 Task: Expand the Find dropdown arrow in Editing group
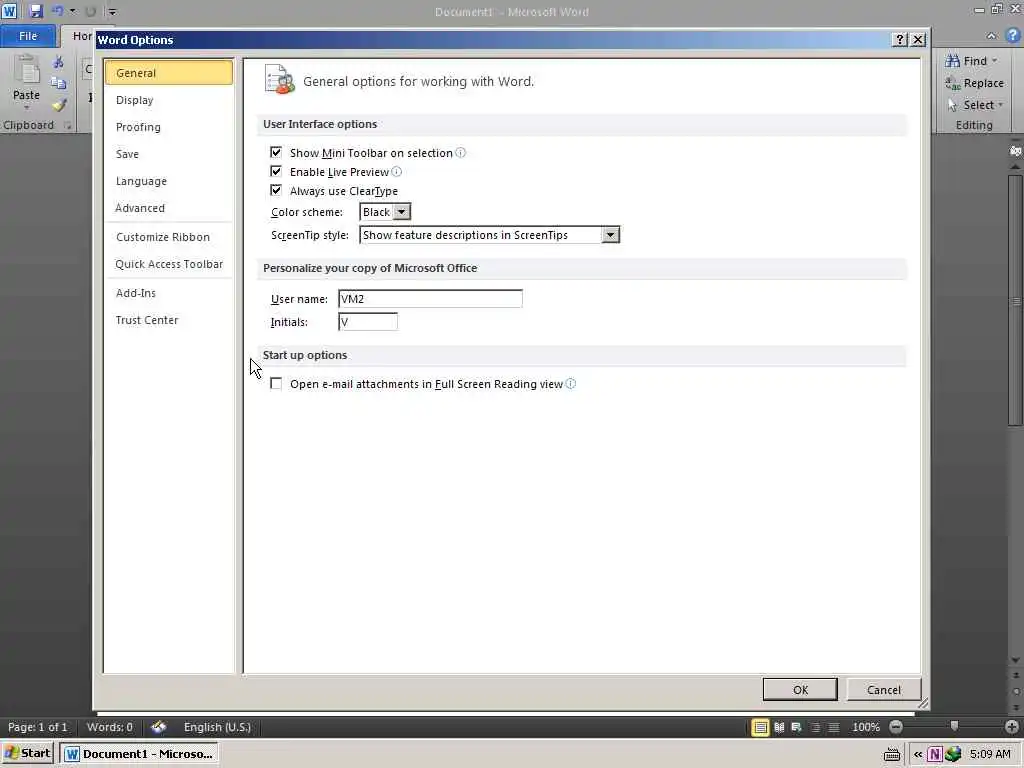[x=995, y=61]
